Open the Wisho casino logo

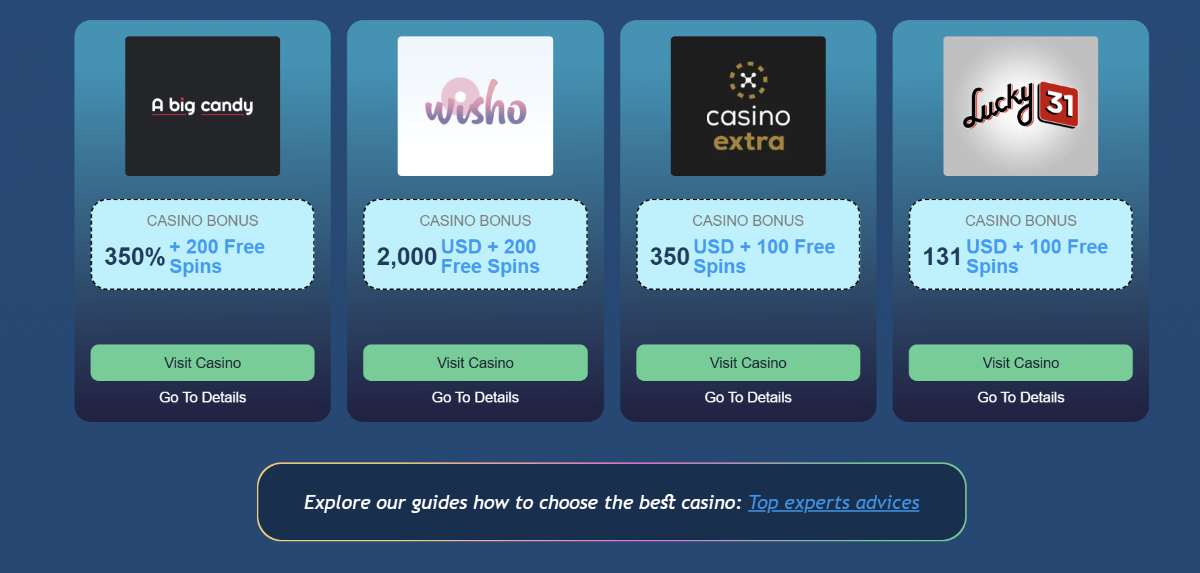point(475,106)
